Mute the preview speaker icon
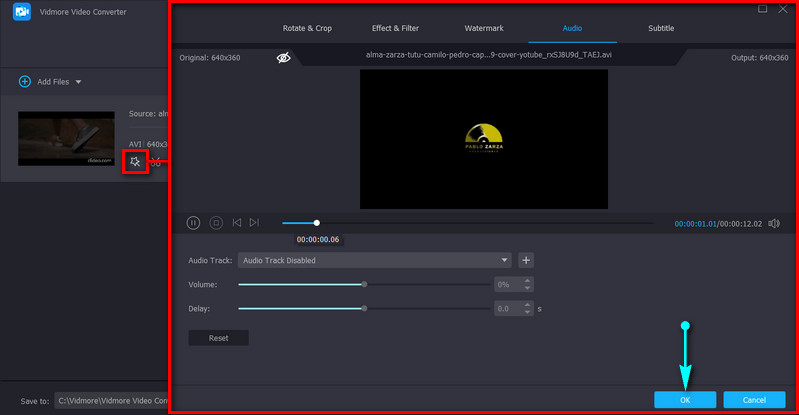This screenshot has height=415, width=799. click(x=774, y=223)
